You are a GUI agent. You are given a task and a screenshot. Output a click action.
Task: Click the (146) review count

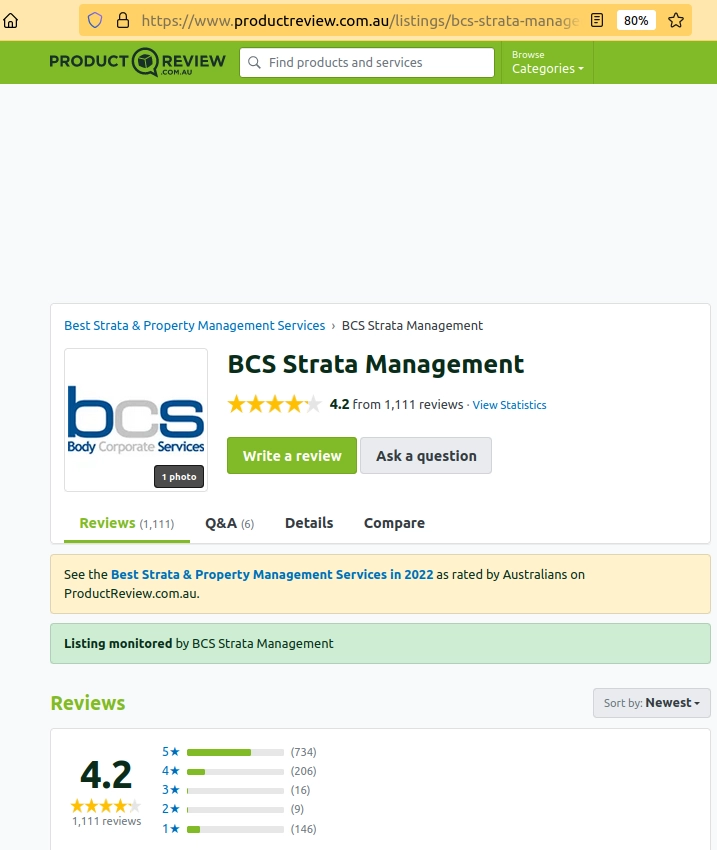coord(303,829)
